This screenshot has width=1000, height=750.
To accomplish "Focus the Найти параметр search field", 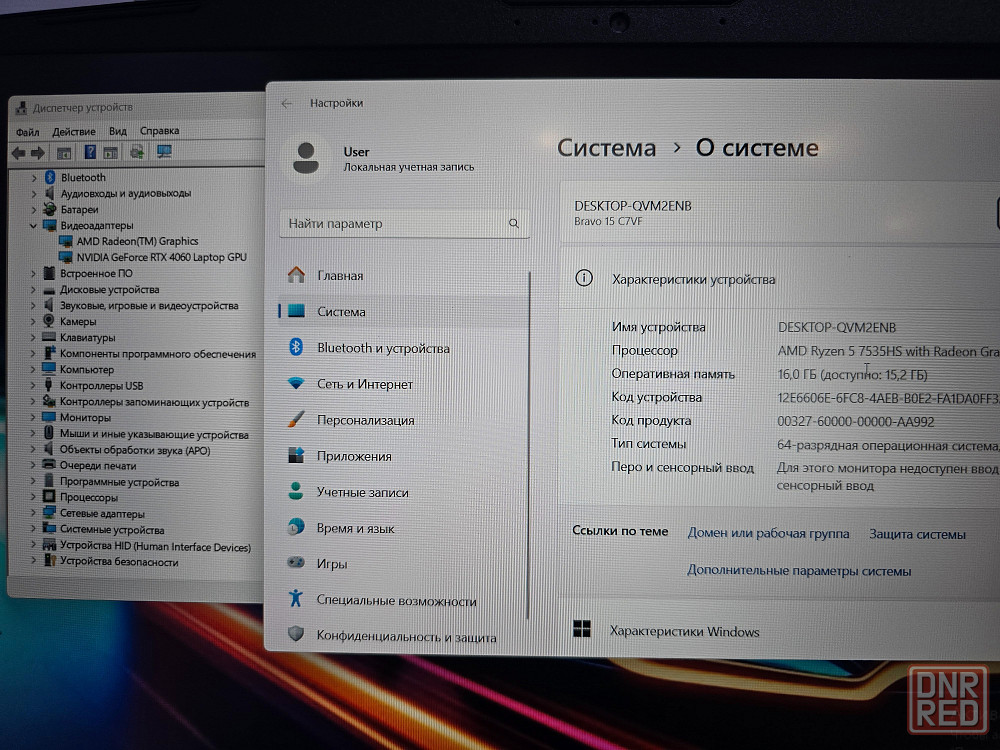I will pos(404,223).
